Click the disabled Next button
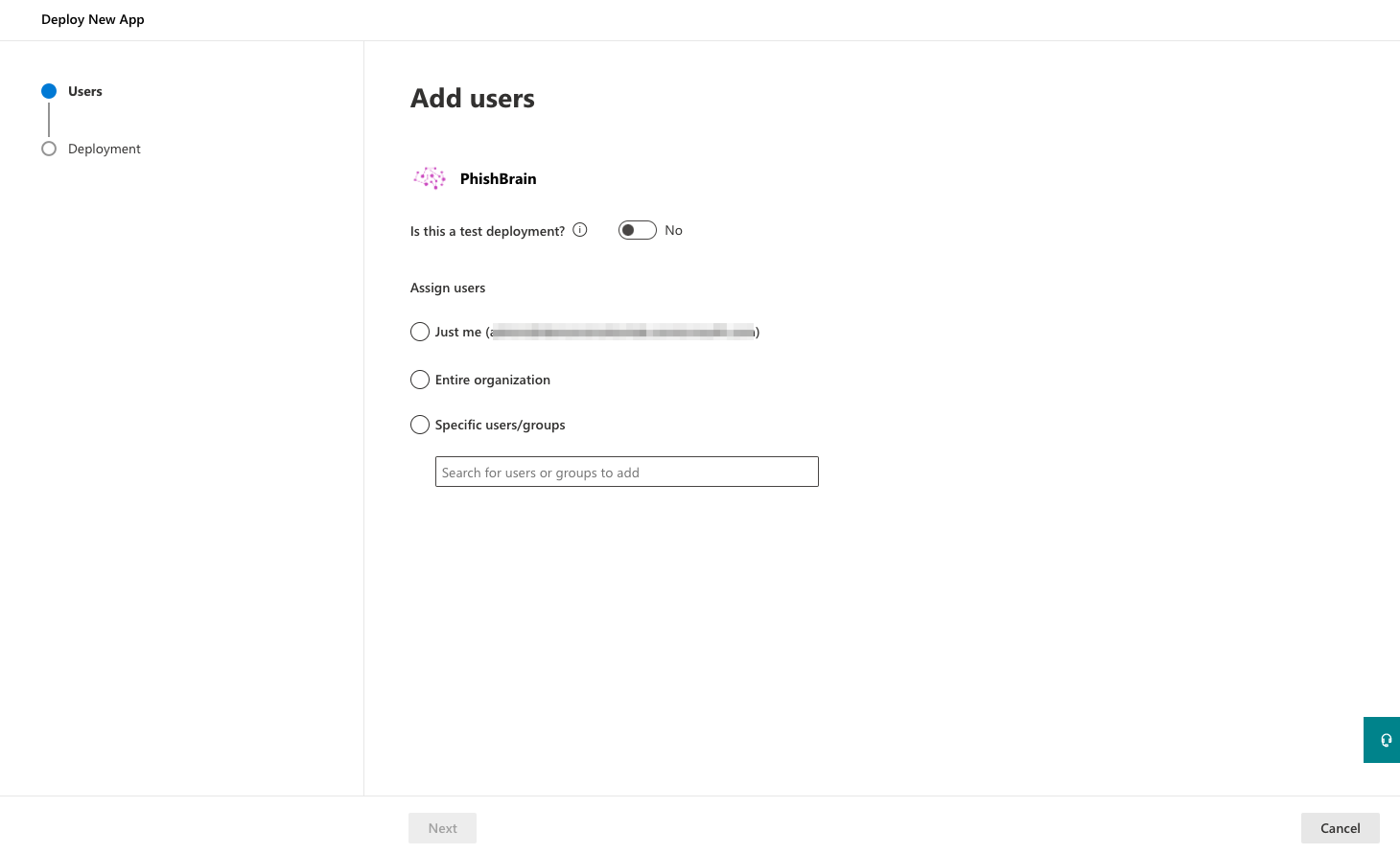This screenshot has height=854, width=1400. (x=442, y=828)
